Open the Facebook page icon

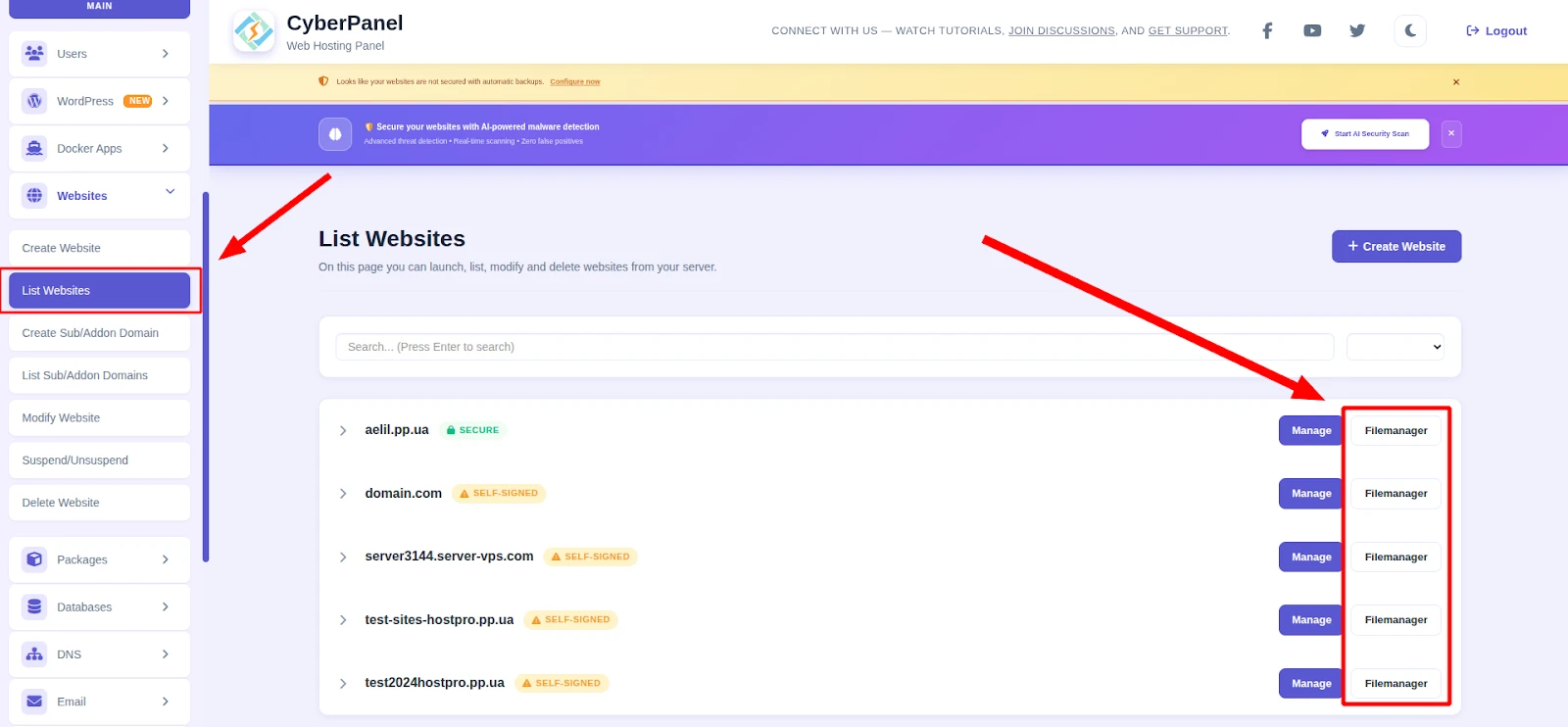point(1267,30)
